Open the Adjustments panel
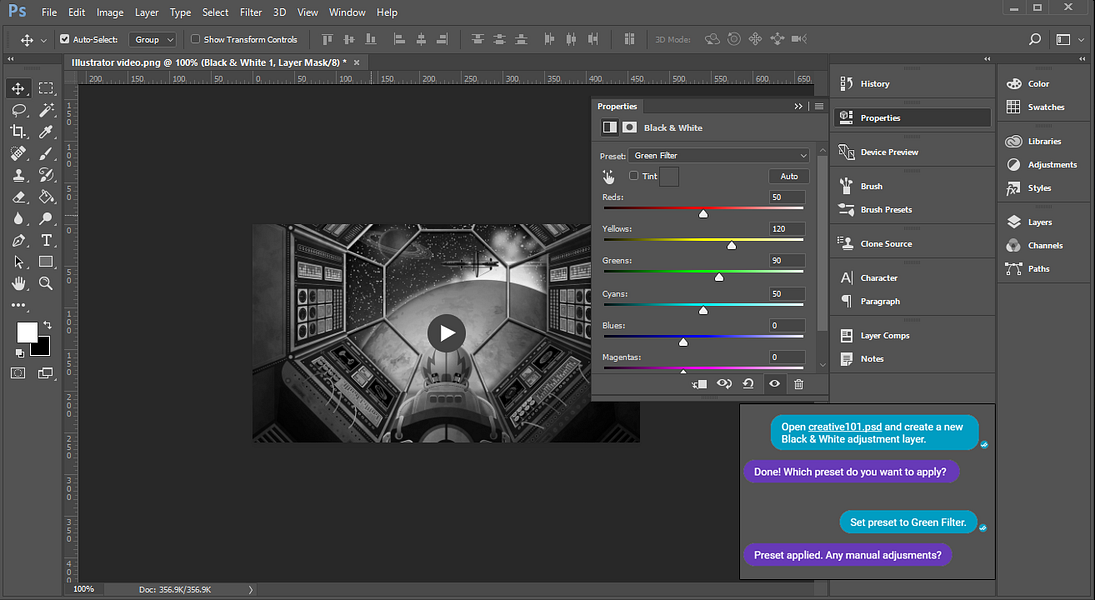The width and height of the screenshot is (1095, 600). click(1043, 165)
